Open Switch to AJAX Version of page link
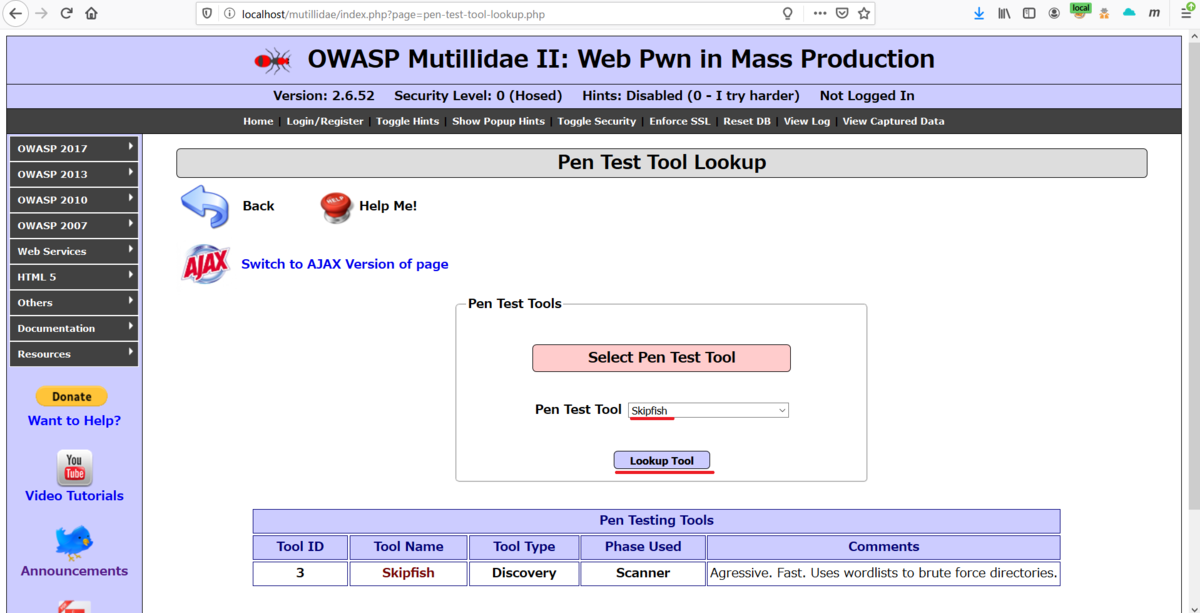 pos(345,264)
